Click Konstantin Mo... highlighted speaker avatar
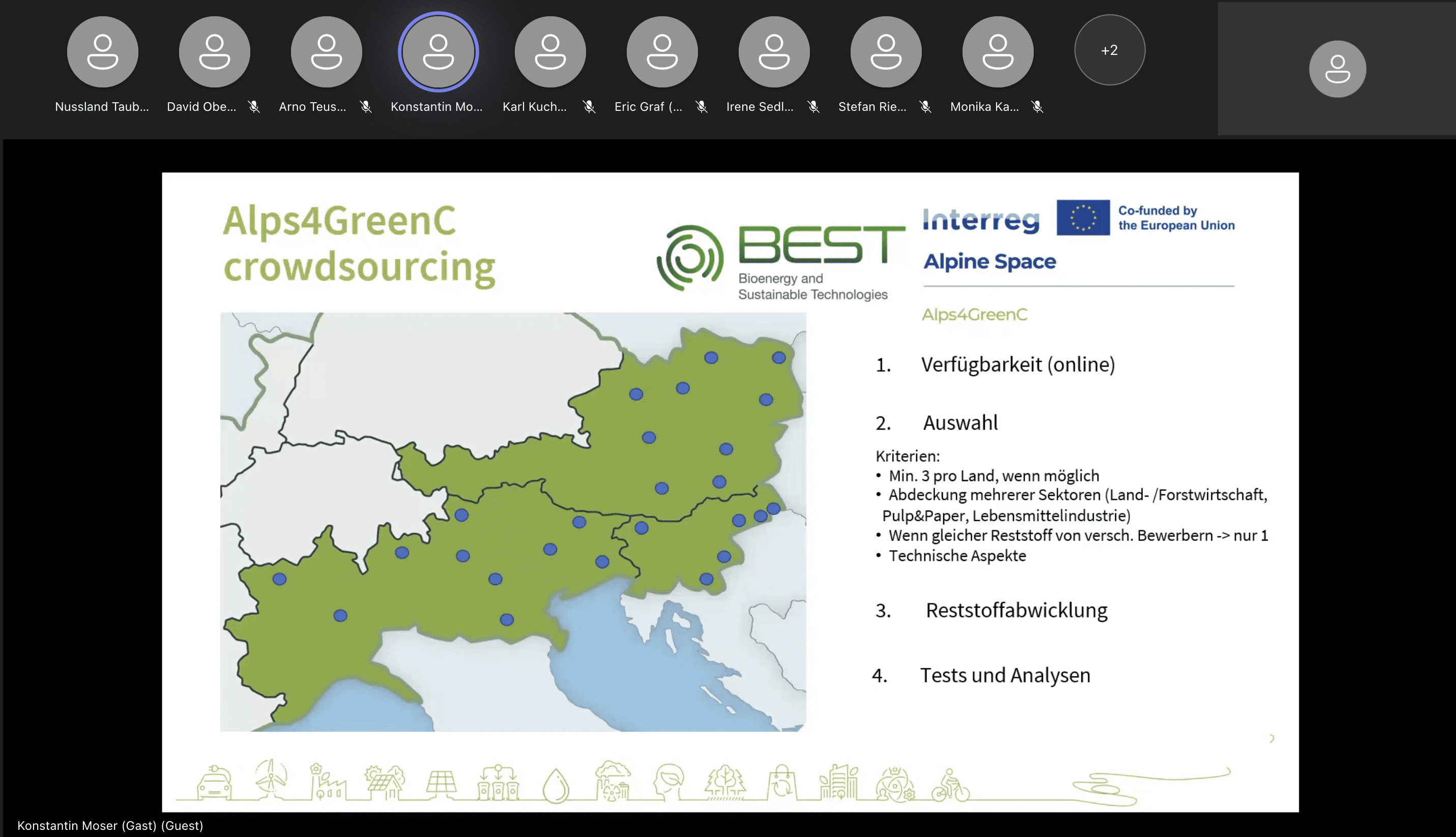Screen dimensions: 1456x837 point(438,52)
